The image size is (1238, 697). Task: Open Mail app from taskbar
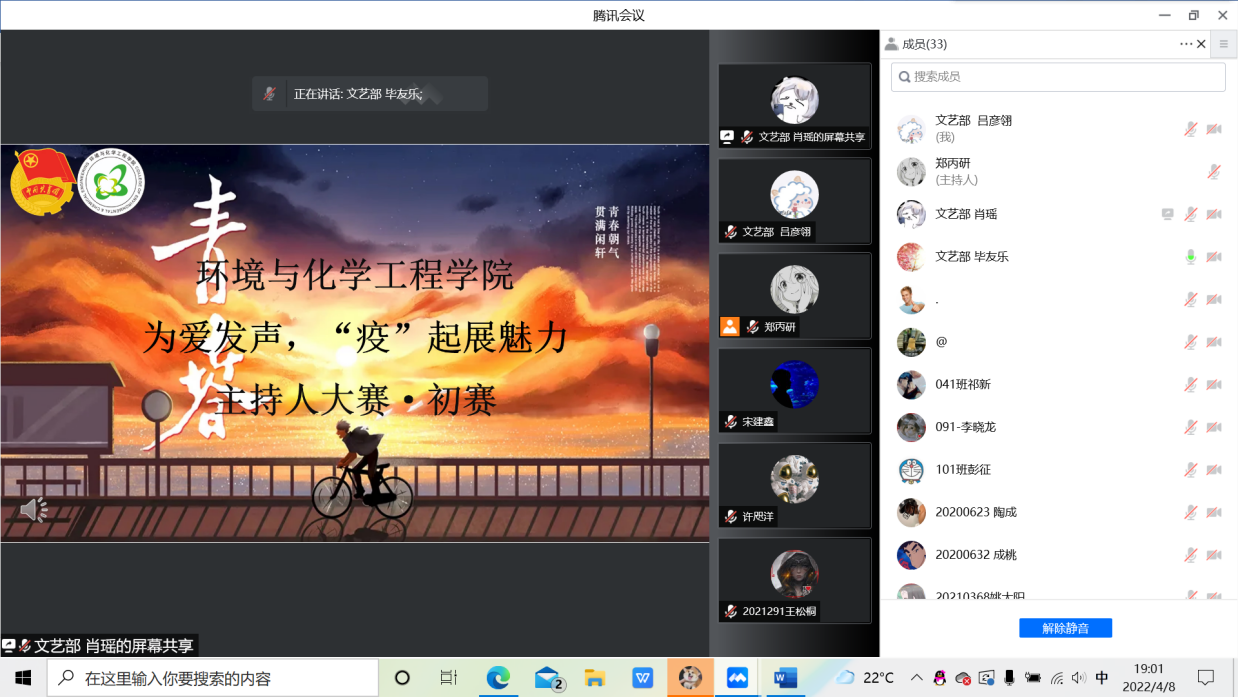[x=547, y=678]
